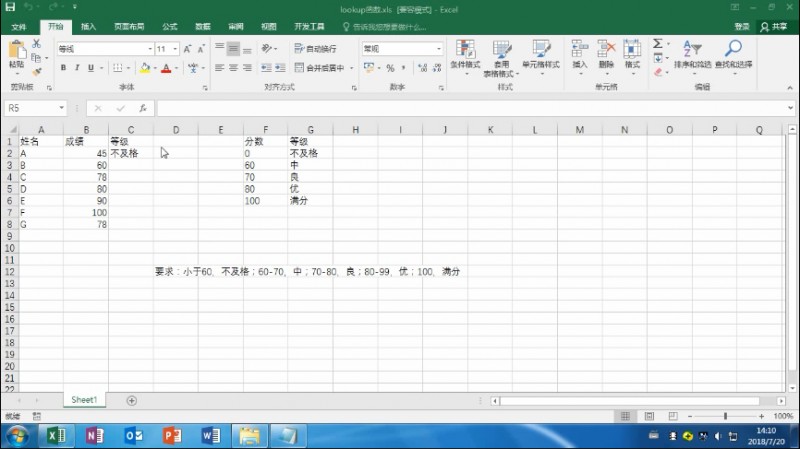Click into the formula bar
Image resolution: width=800 pixels, height=449 pixels.
[x=471, y=108]
